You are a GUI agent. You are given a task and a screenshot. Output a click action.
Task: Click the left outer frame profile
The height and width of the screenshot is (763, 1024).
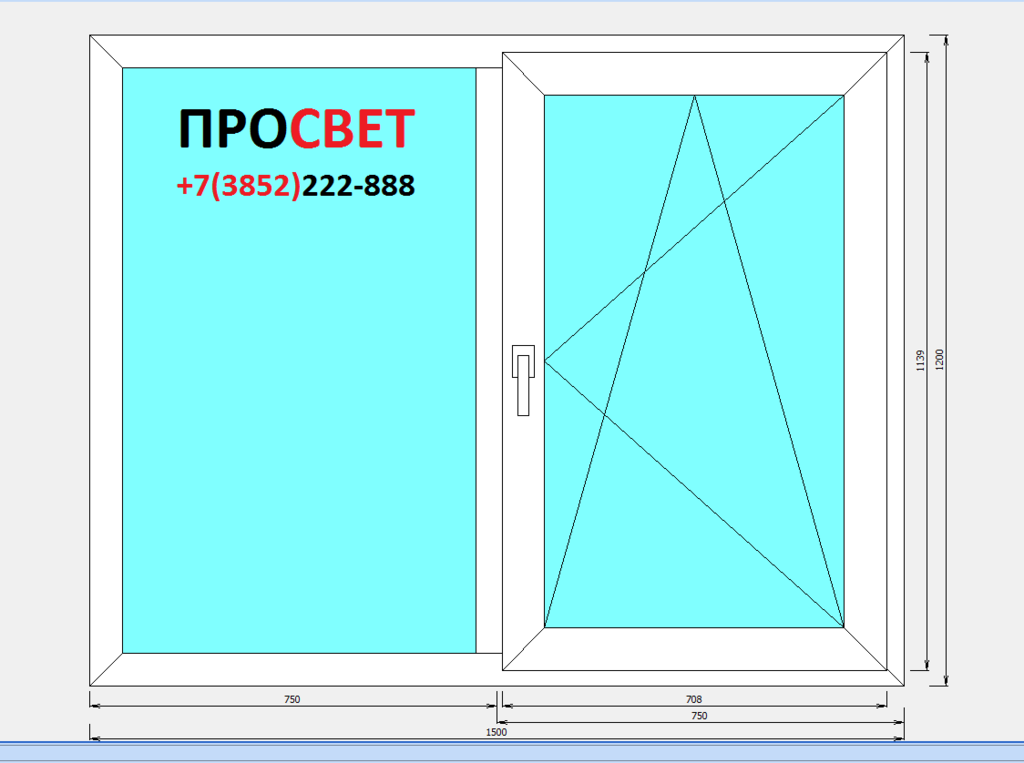(106, 360)
